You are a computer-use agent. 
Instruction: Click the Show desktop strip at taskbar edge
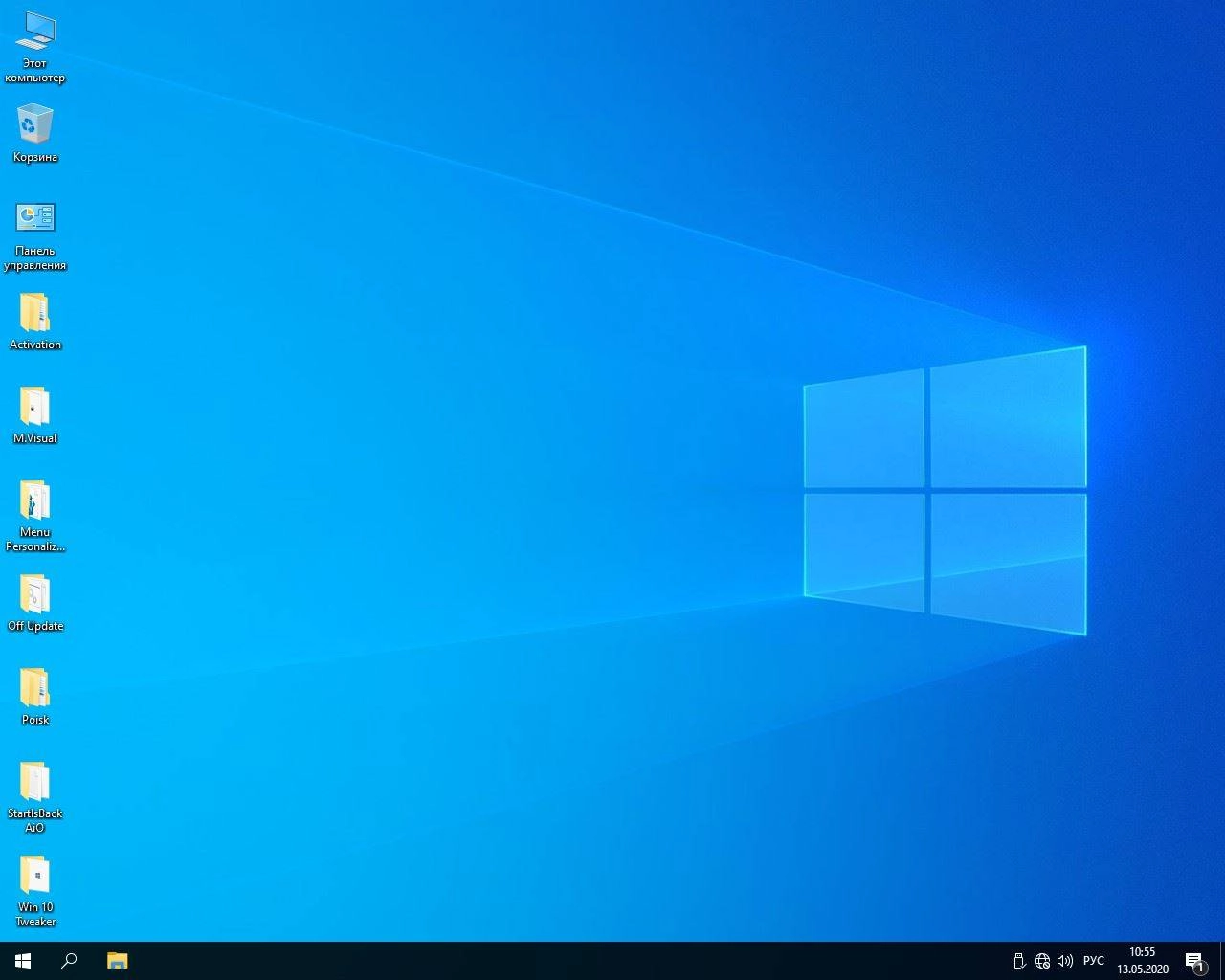pyautogui.click(x=1222, y=961)
